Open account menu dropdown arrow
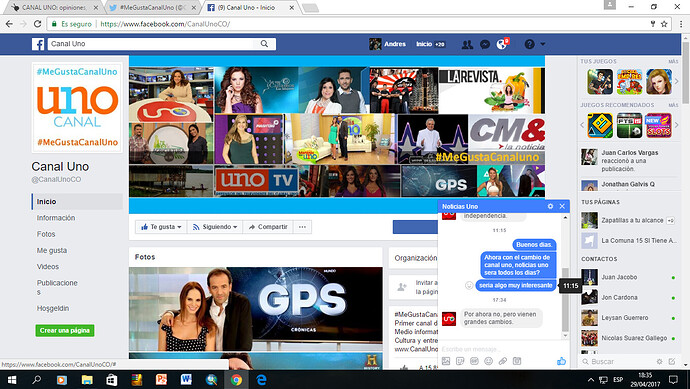Screen dimensions: 690x389 (x=543, y=44)
